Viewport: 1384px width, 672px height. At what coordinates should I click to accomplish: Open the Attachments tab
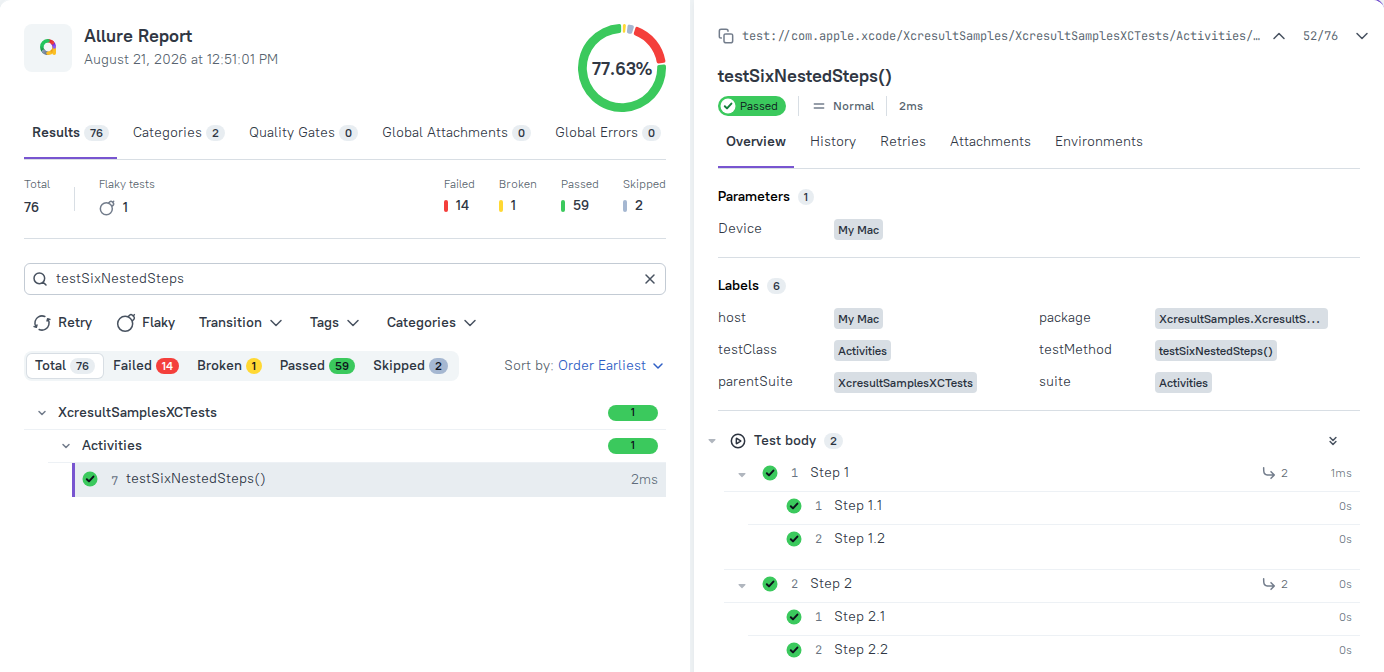[990, 142]
